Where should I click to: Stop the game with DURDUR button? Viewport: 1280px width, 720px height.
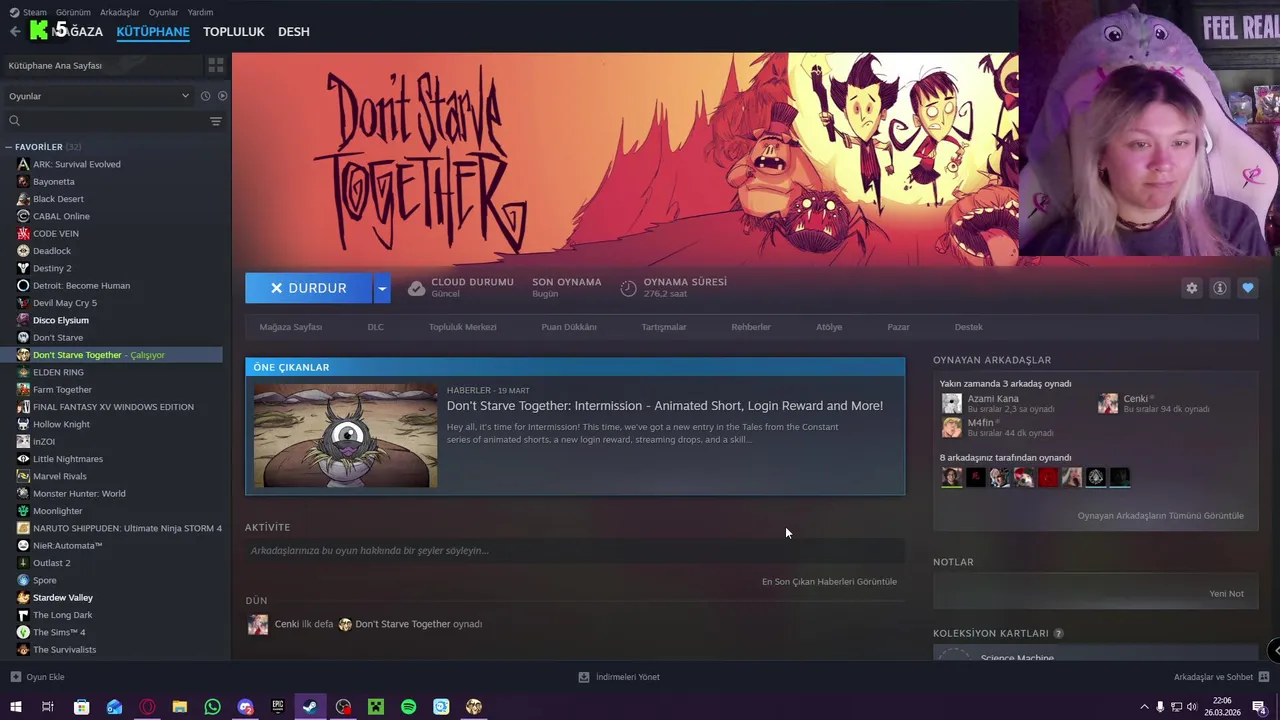[x=308, y=288]
